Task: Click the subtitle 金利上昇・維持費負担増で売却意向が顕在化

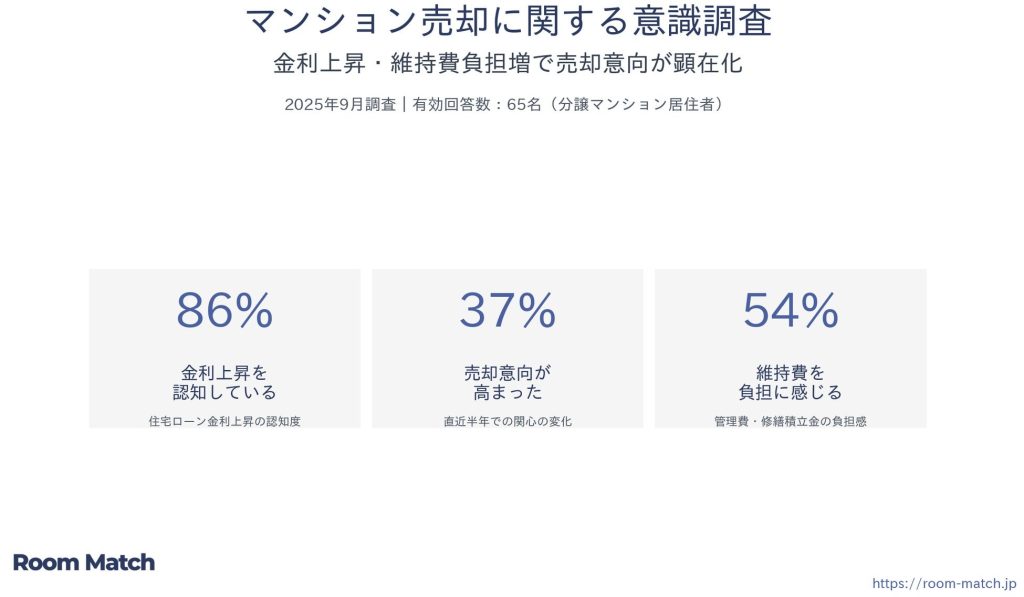Action: click(x=507, y=63)
